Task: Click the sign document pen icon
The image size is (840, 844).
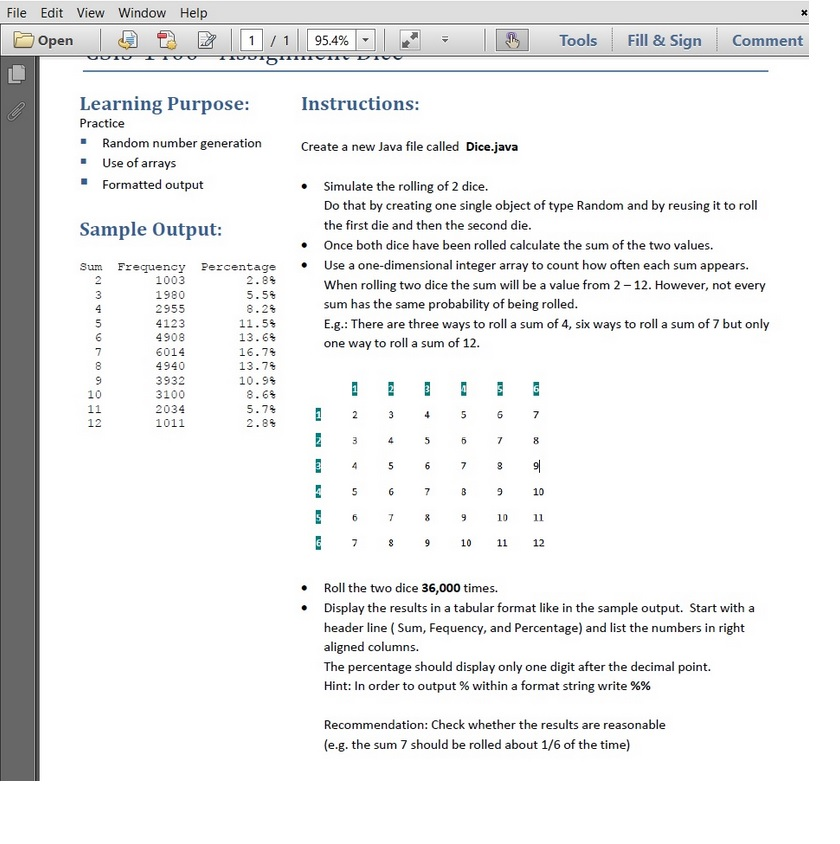Action: click(207, 40)
